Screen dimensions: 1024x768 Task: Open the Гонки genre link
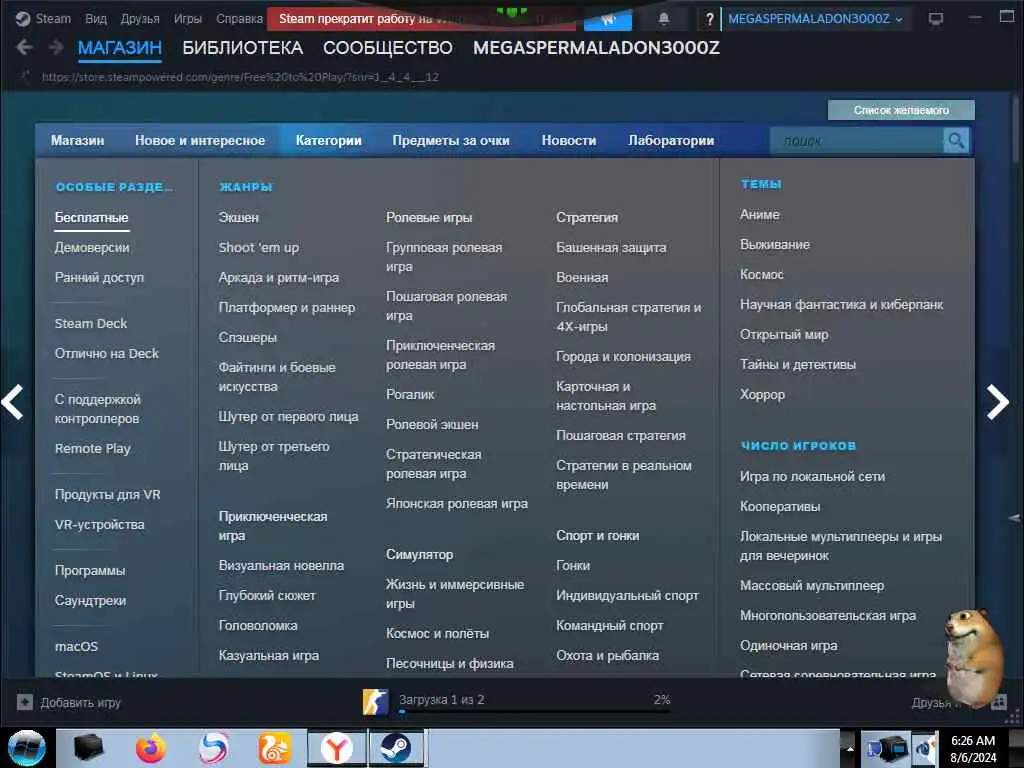click(573, 566)
